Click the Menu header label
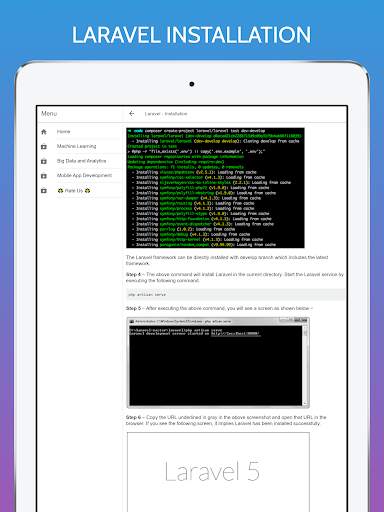 pos(49,113)
